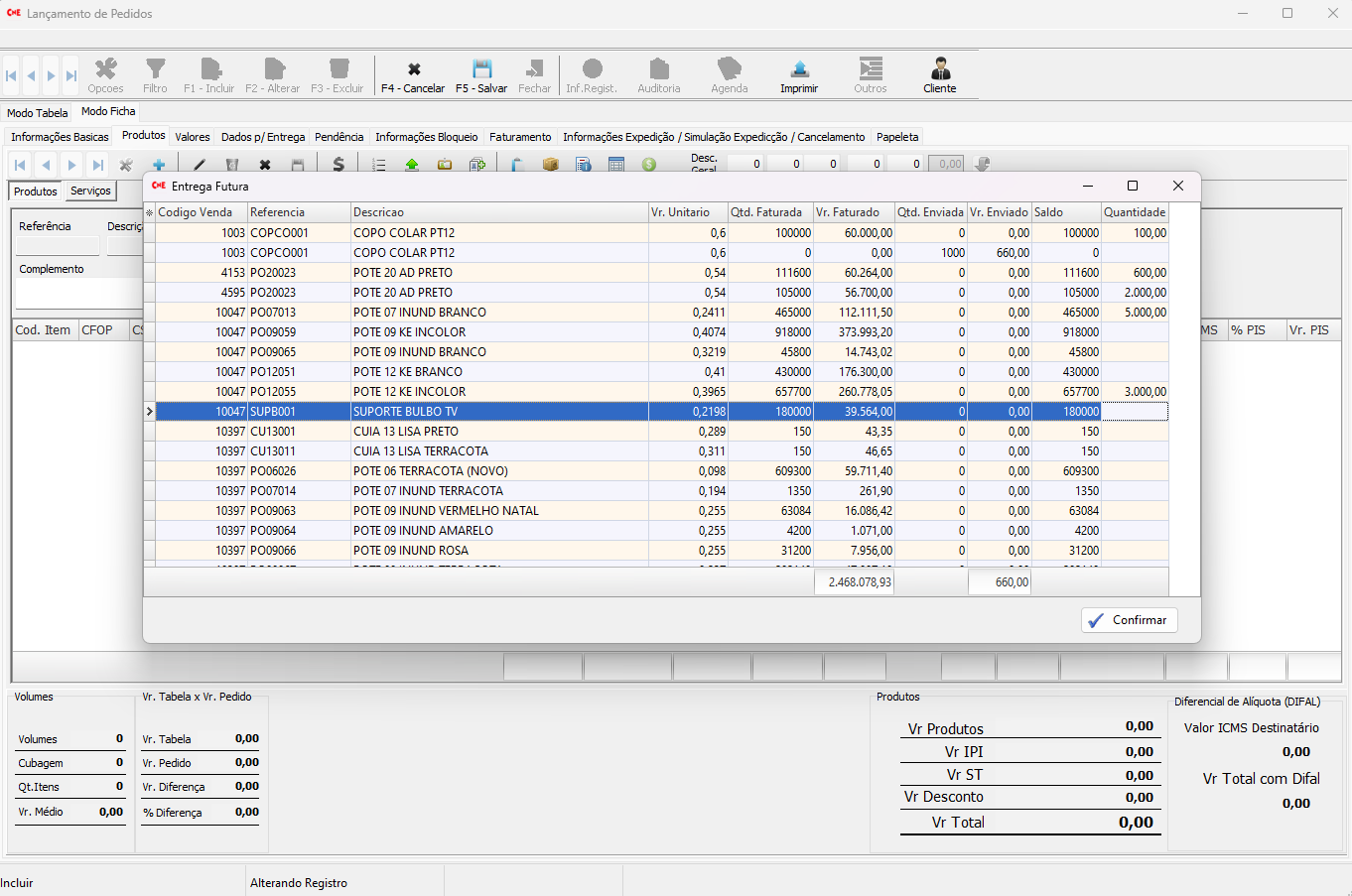
Task: Maximize the Entrega Futura dialog
Action: click(x=1132, y=186)
